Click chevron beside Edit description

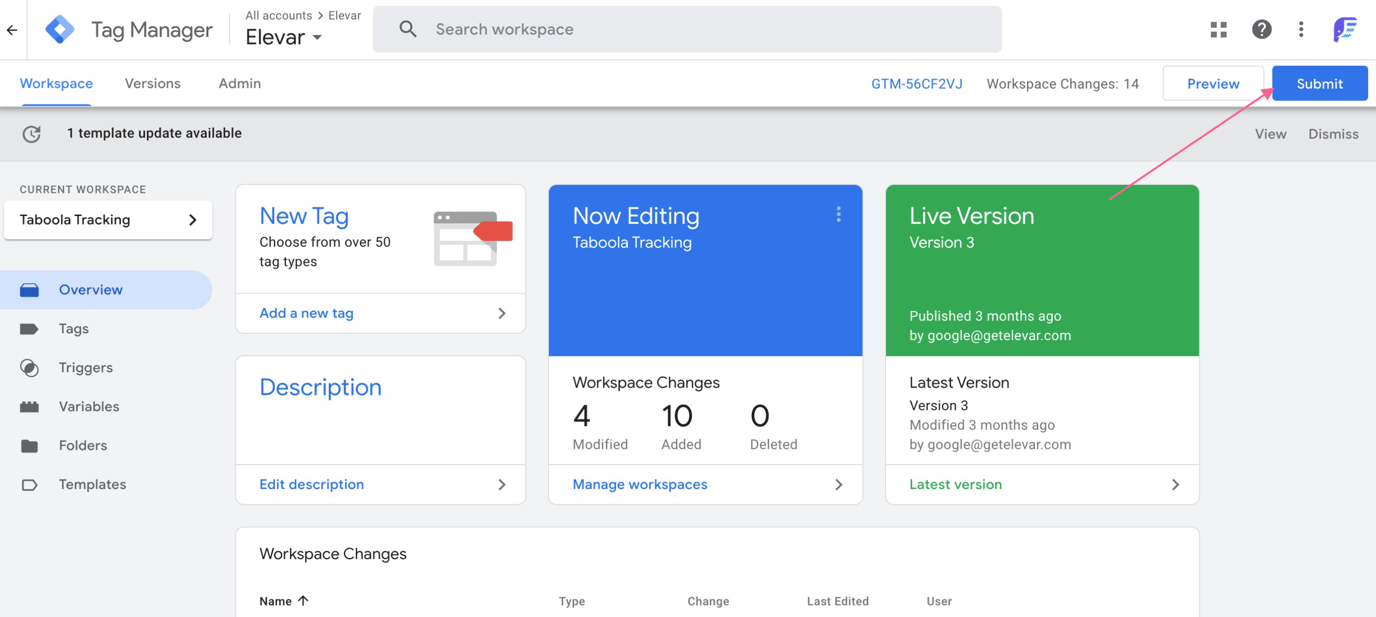click(502, 484)
